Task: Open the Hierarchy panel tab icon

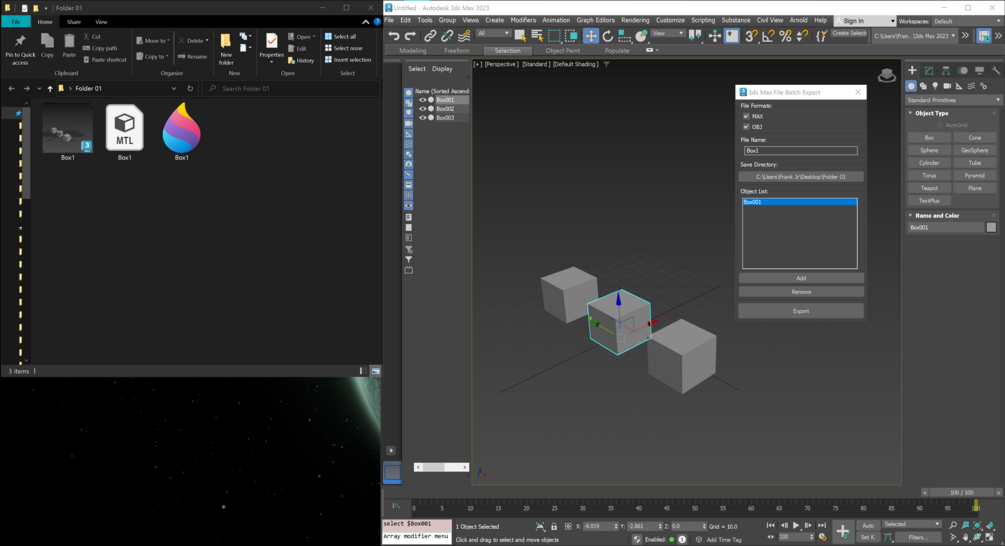Action: (945, 70)
